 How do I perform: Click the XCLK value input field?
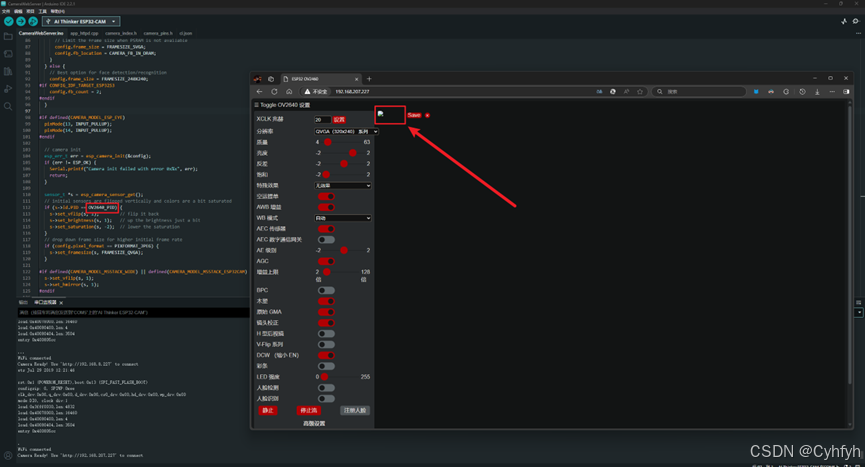(322, 120)
